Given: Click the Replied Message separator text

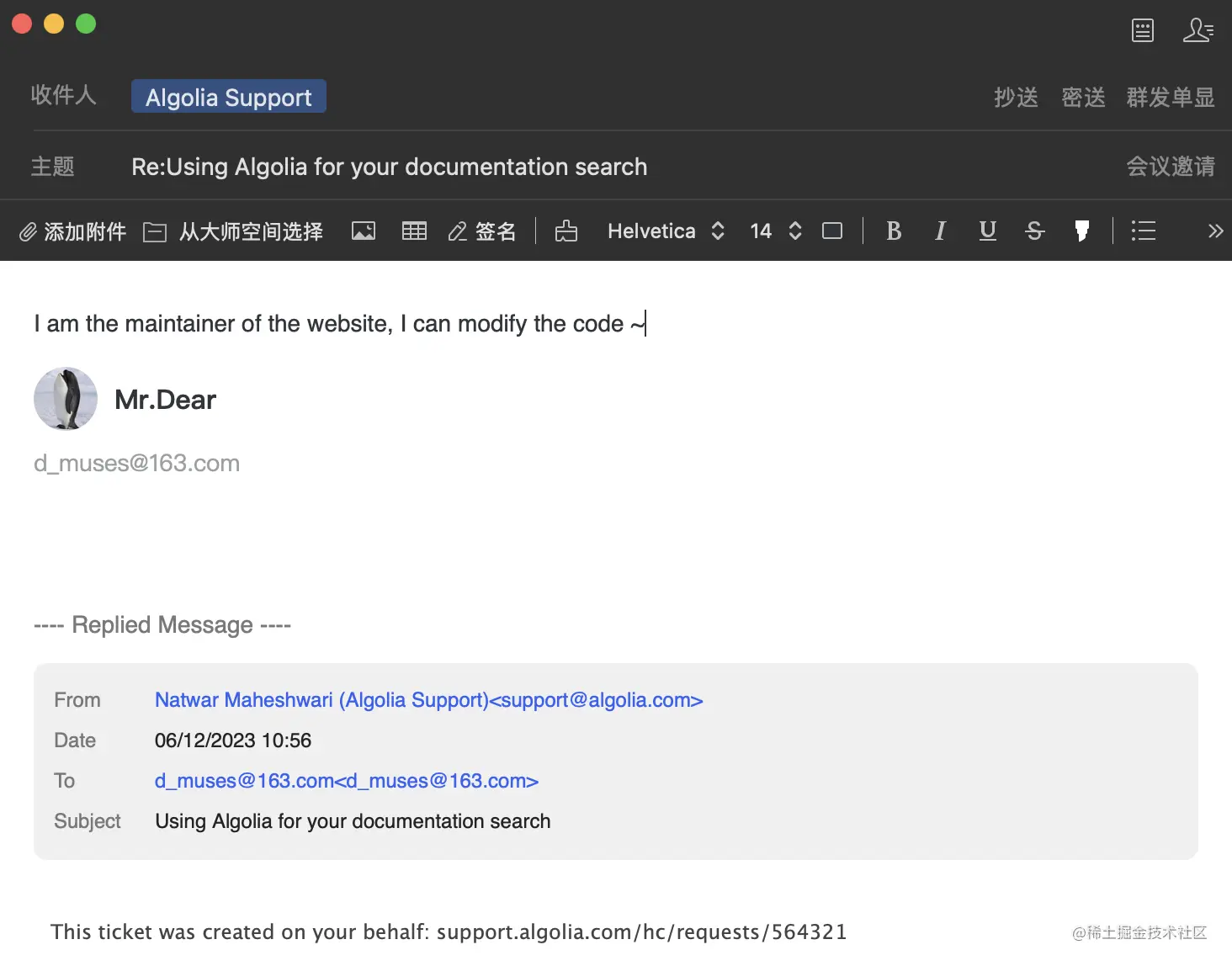Looking at the screenshot, I should 162,625.
